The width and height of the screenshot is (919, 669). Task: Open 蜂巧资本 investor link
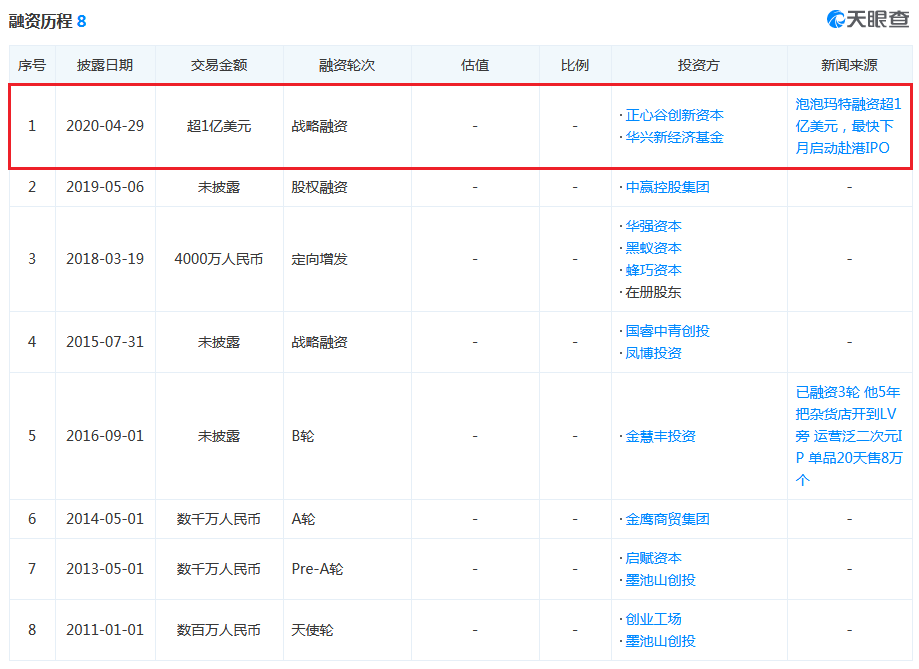click(653, 270)
